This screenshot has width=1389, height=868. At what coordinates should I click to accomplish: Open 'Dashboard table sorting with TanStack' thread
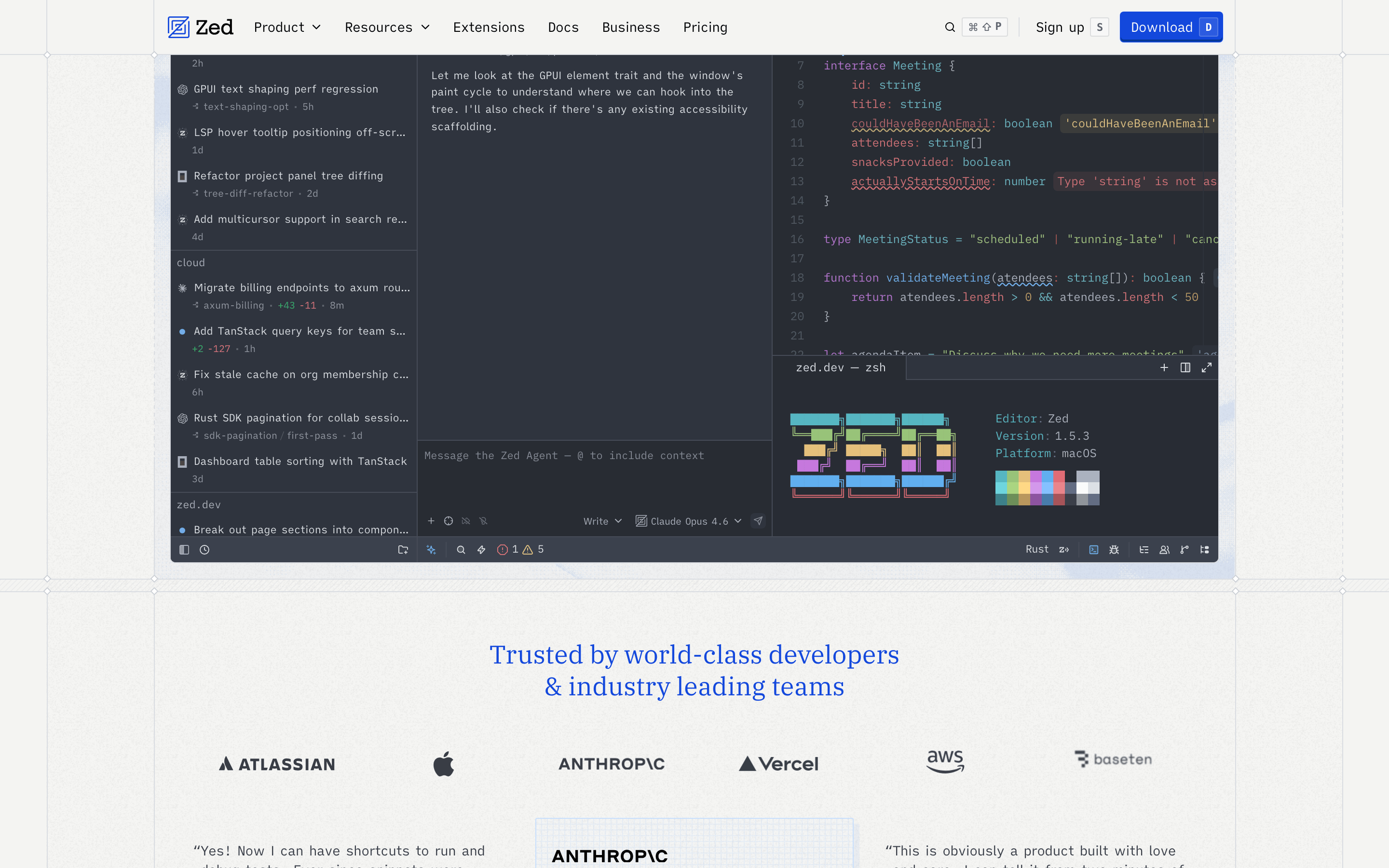(x=293, y=470)
